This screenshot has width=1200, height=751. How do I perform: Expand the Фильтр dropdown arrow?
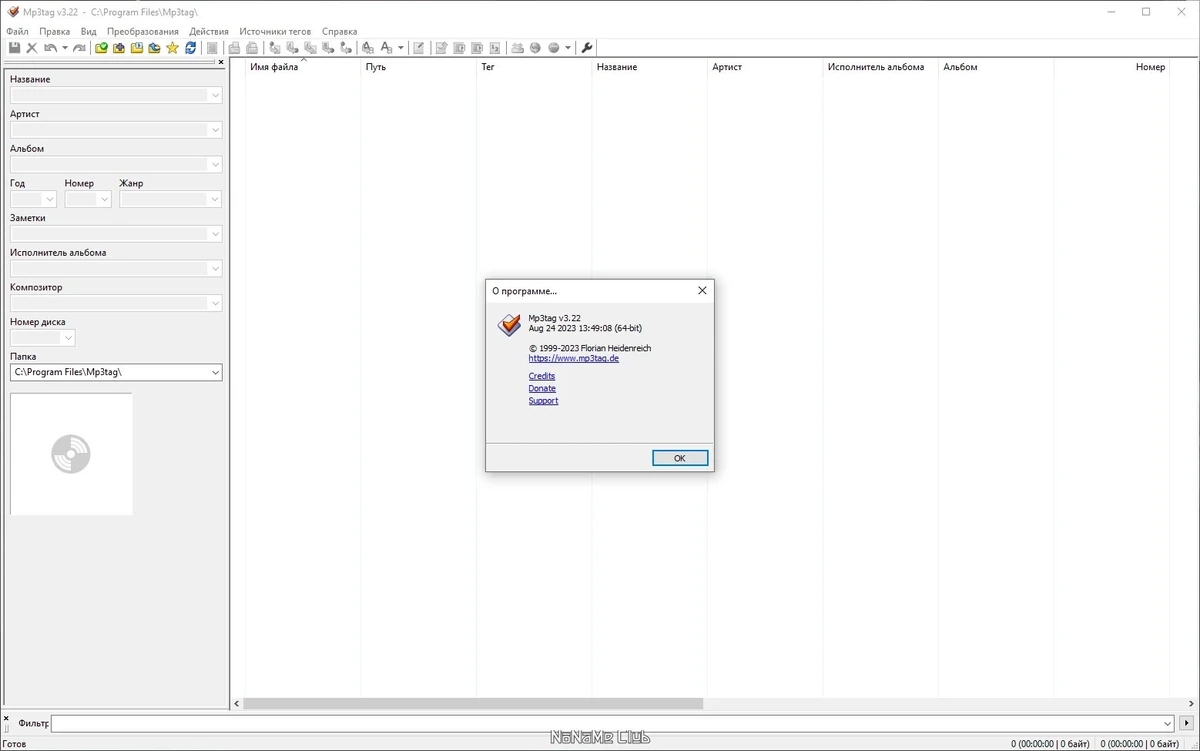(1168, 723)
